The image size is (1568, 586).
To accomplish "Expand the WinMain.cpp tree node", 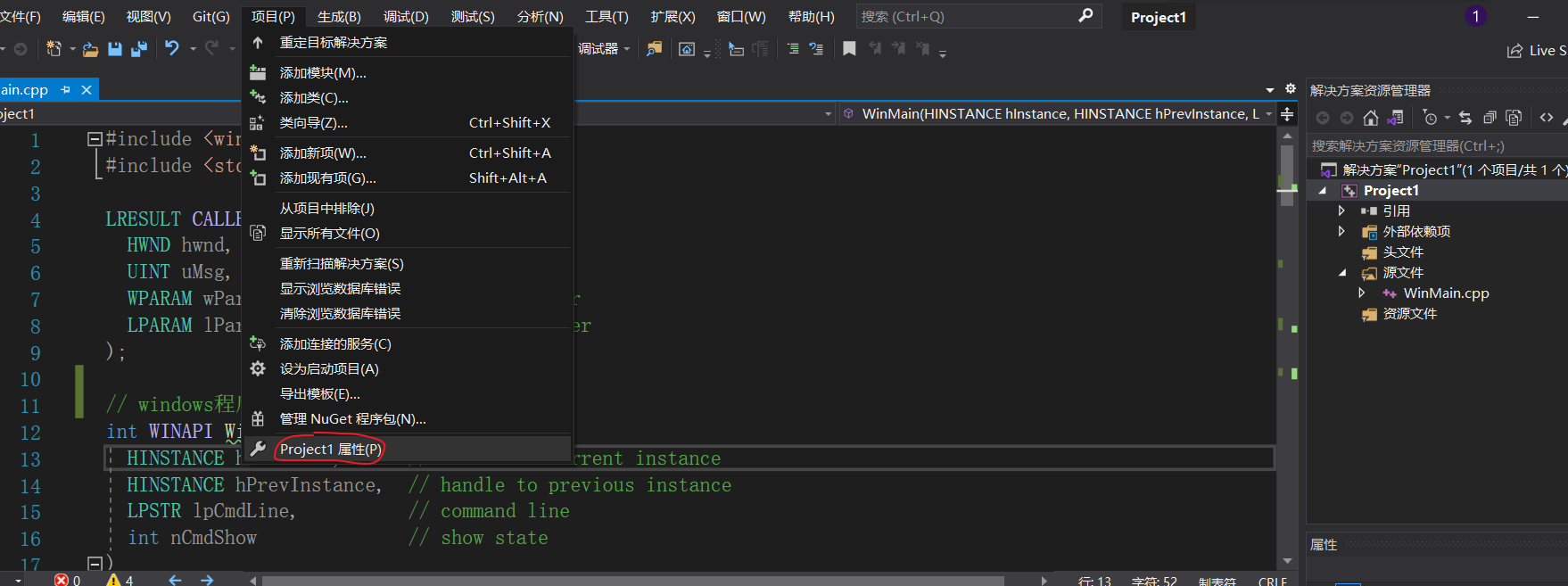I will click(x=1361, y=293).
